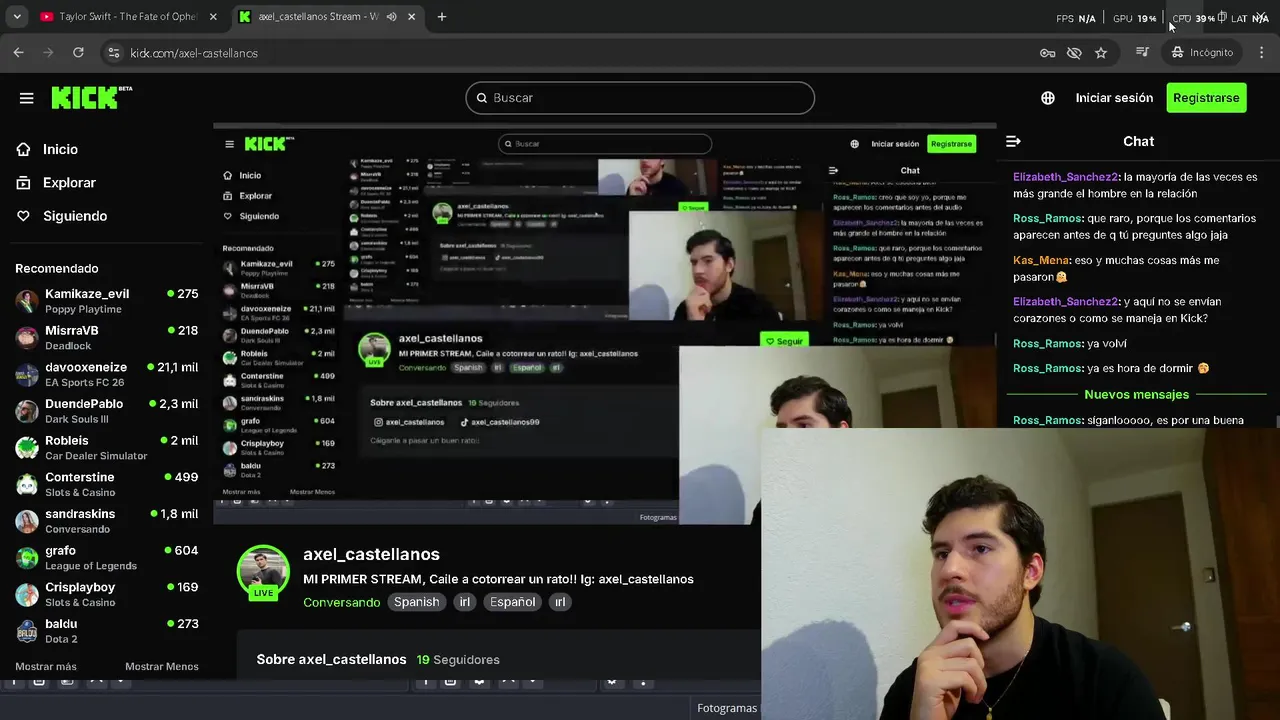The height and width of the screenshot is (720, 1280).
Task: Close the axel_castellanos Stream tab
Action: click(x=412, y=17)
